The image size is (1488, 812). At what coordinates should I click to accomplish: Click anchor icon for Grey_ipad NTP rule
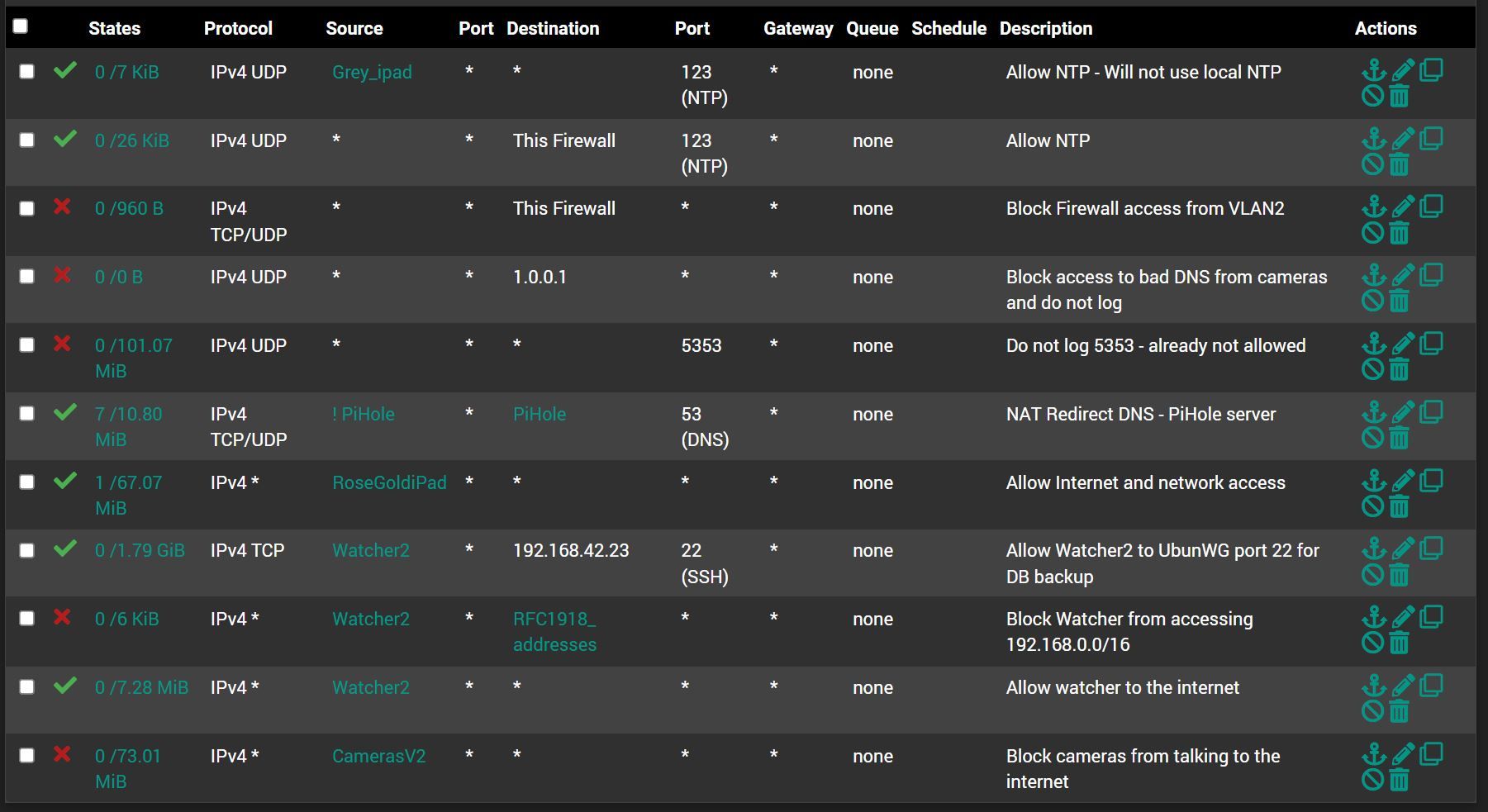(x=1374, y=70)
